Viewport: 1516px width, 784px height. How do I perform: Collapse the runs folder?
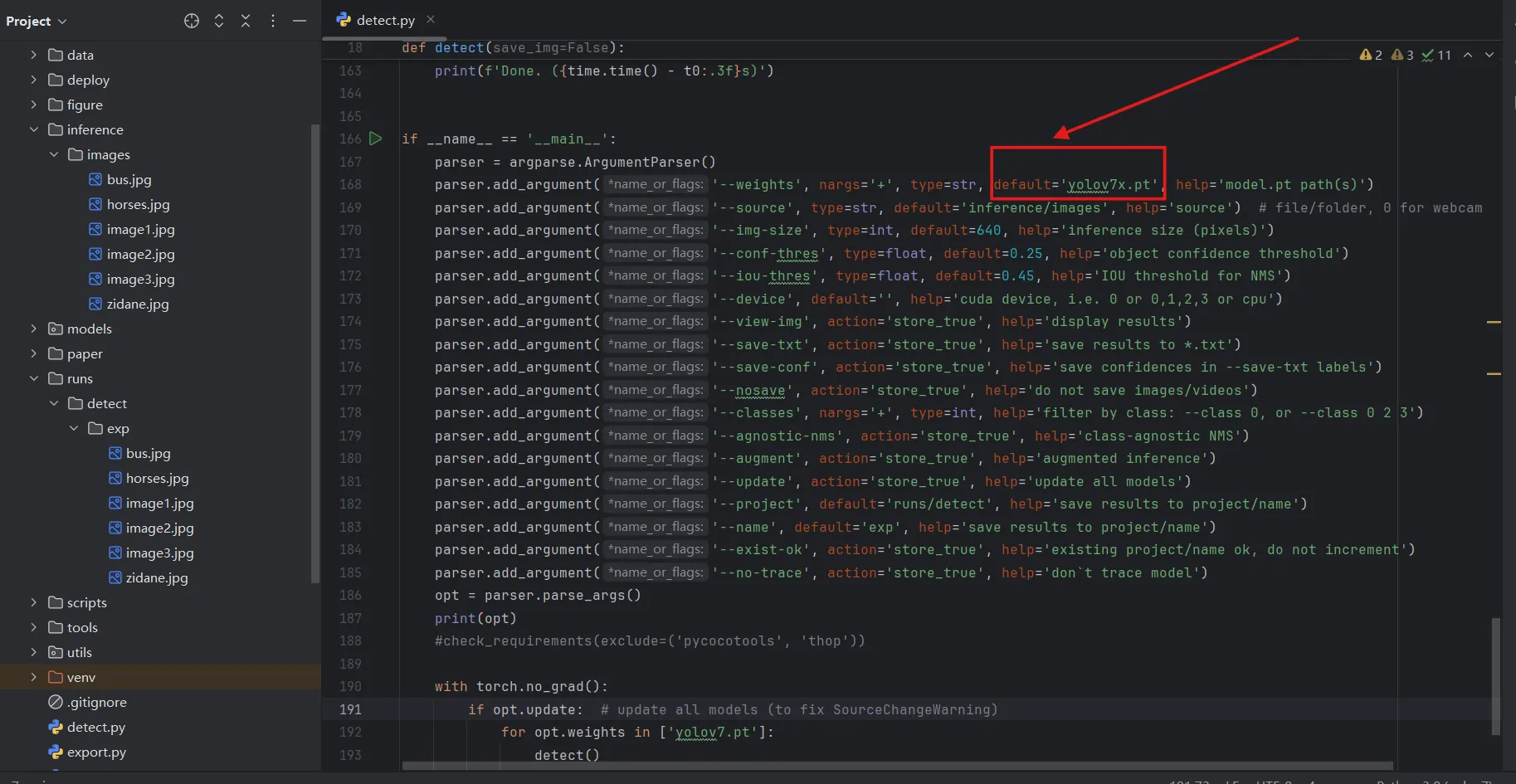pos(34,378)
